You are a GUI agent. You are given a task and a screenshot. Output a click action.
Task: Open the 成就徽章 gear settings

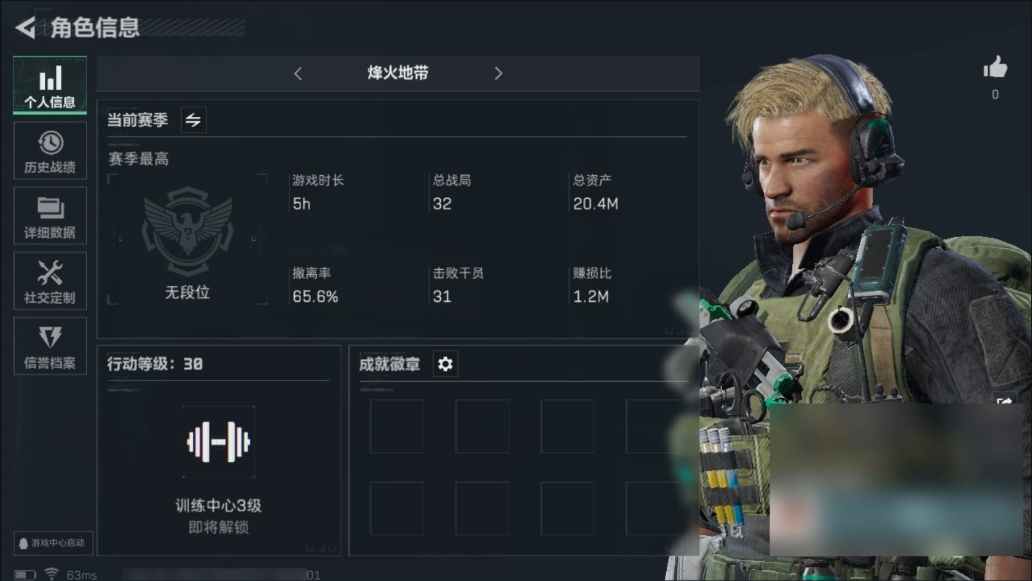click(x=446, y=364)
